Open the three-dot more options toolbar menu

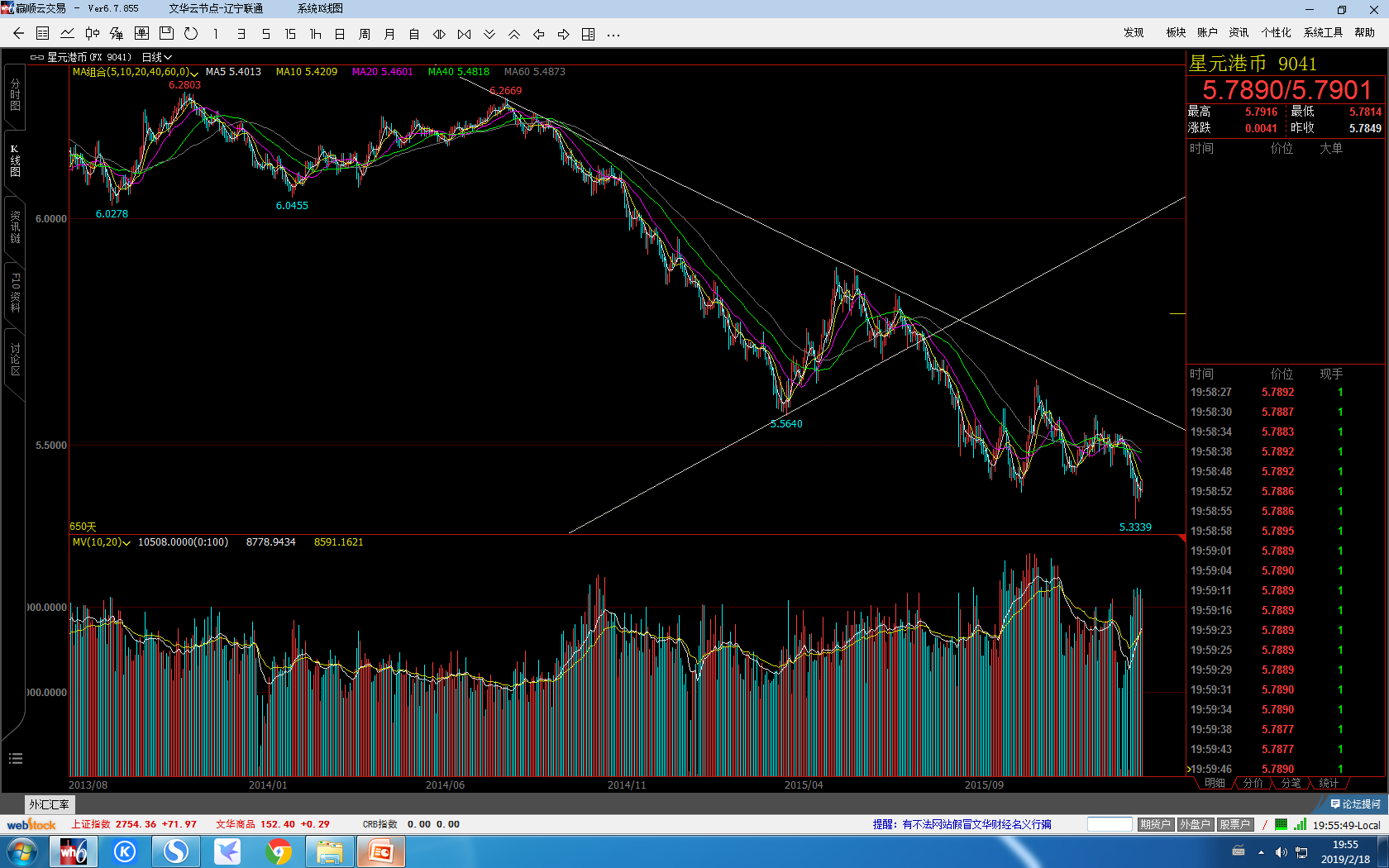(613, 34)
